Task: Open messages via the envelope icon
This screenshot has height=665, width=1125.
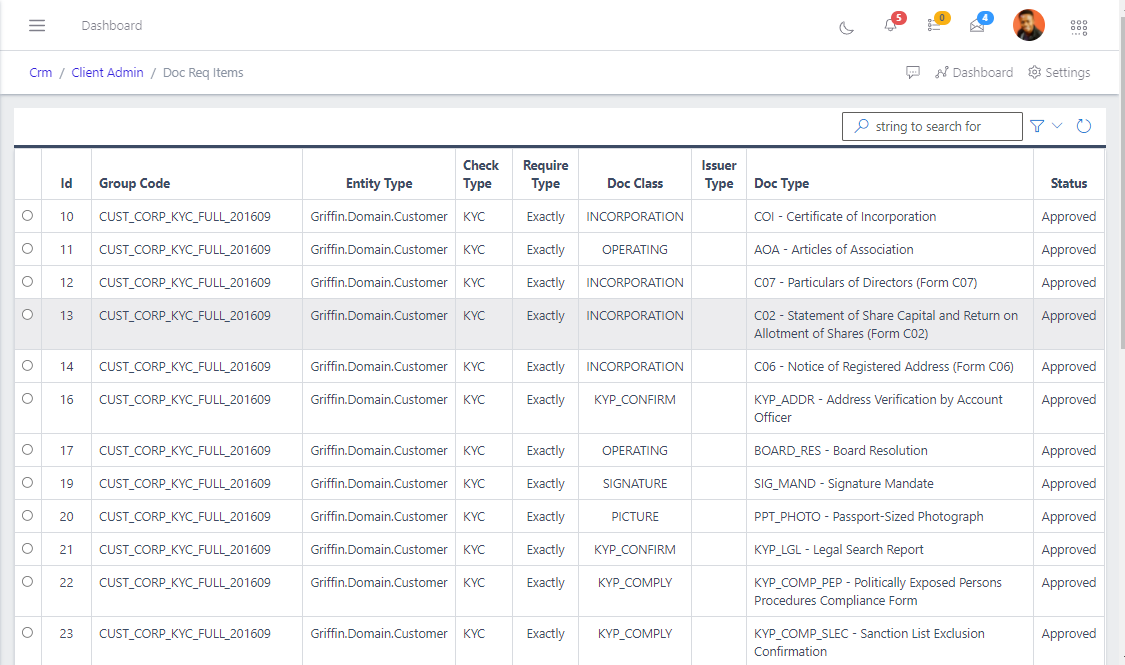Action: pos(977,28)
